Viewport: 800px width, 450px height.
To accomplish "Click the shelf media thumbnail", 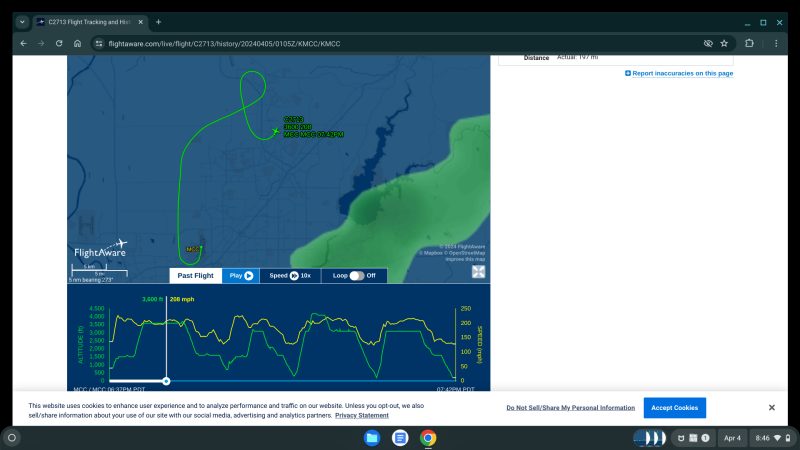I will click(649, 438).
